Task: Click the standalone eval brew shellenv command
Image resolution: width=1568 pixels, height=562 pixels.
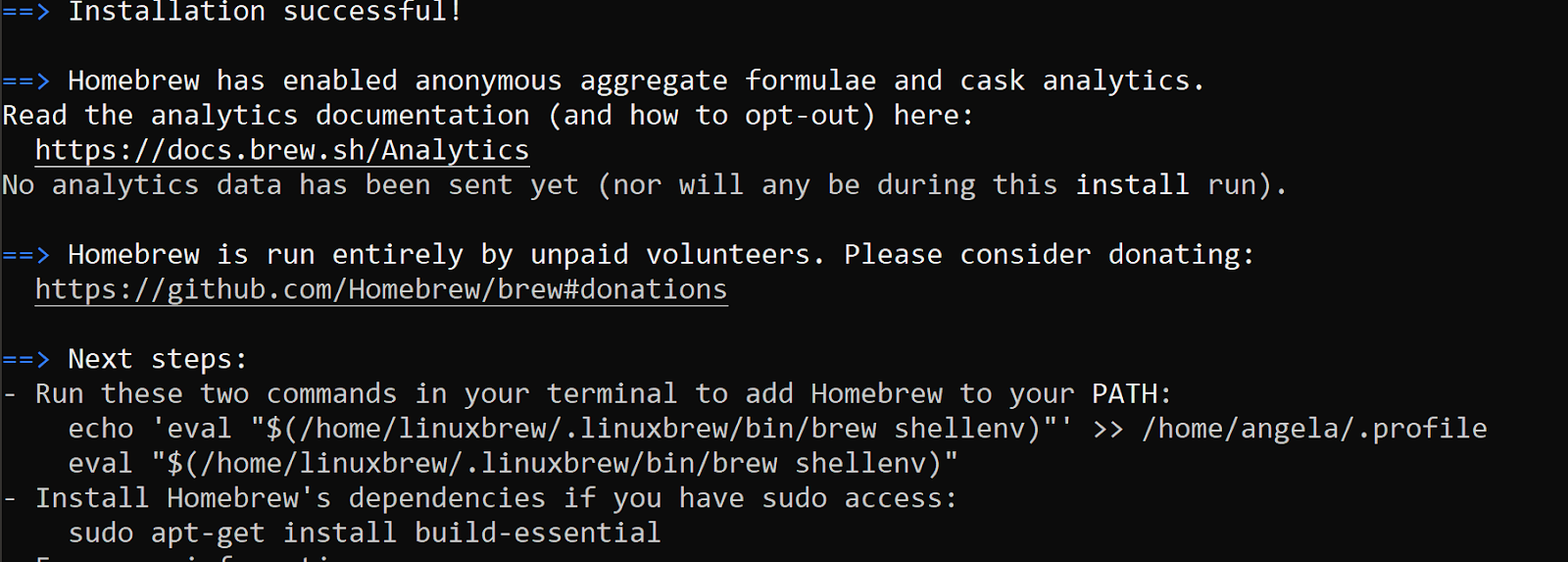Action: (513, 463)
